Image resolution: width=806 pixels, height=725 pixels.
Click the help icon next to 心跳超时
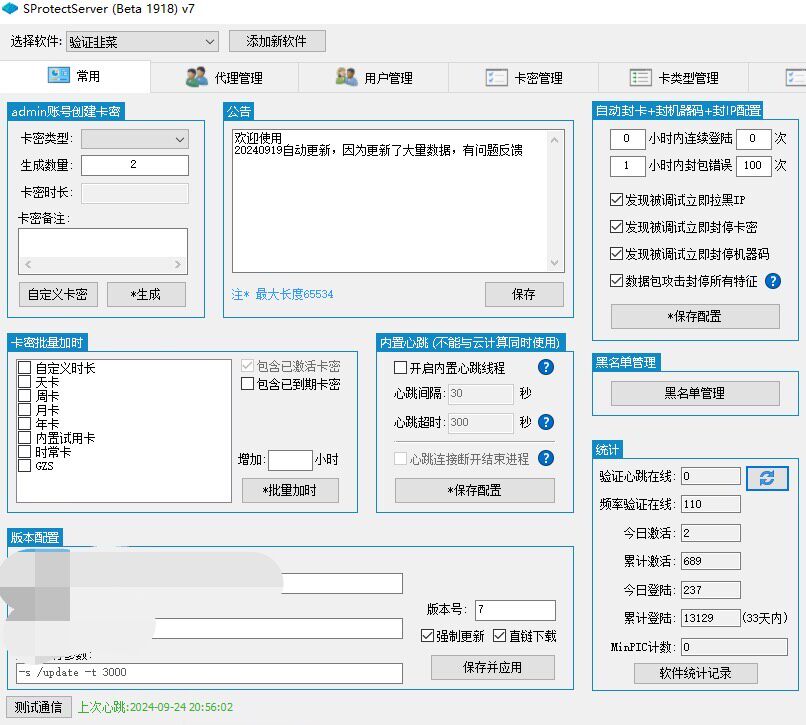point(545,422)
